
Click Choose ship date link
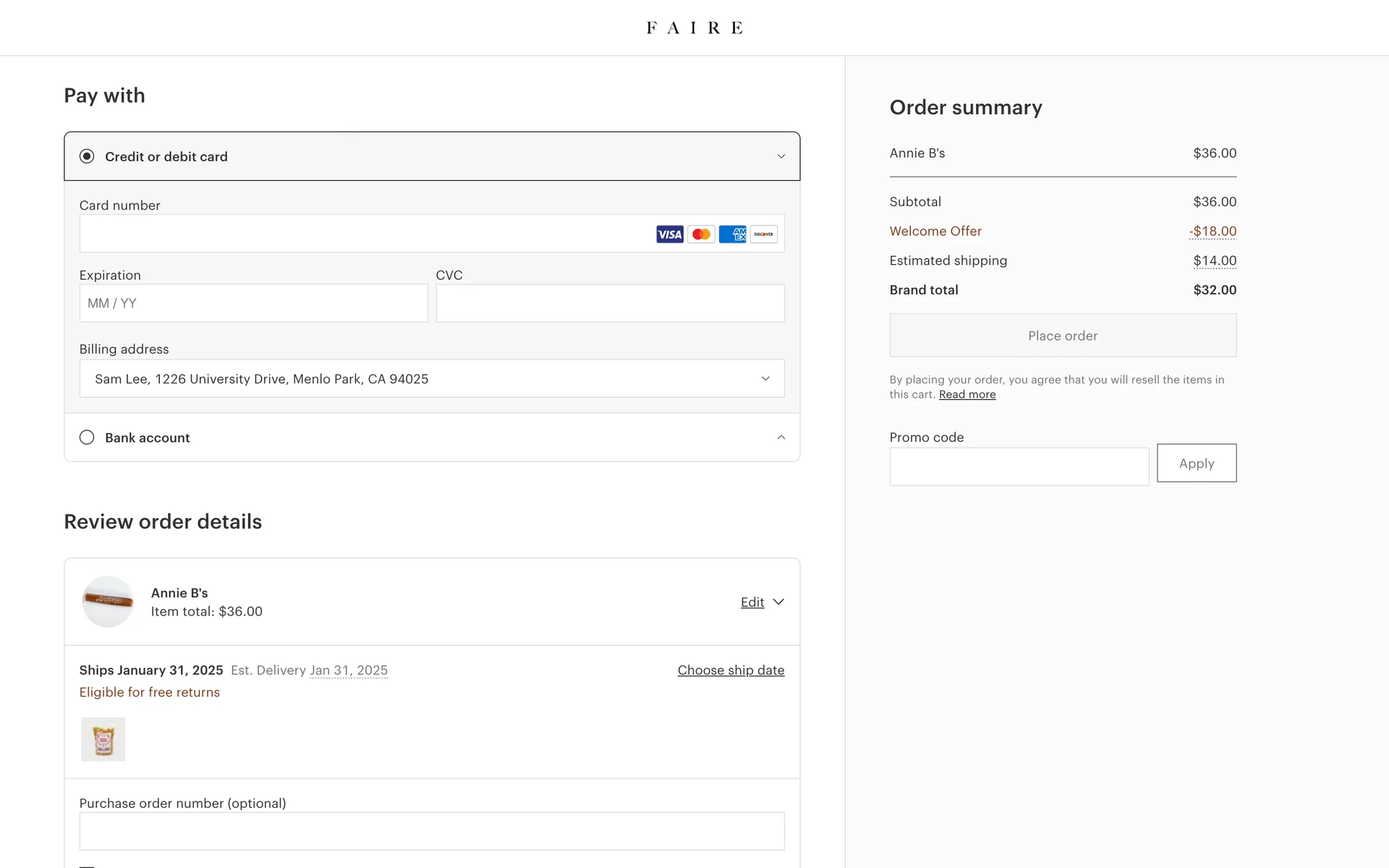click(731, 670)
